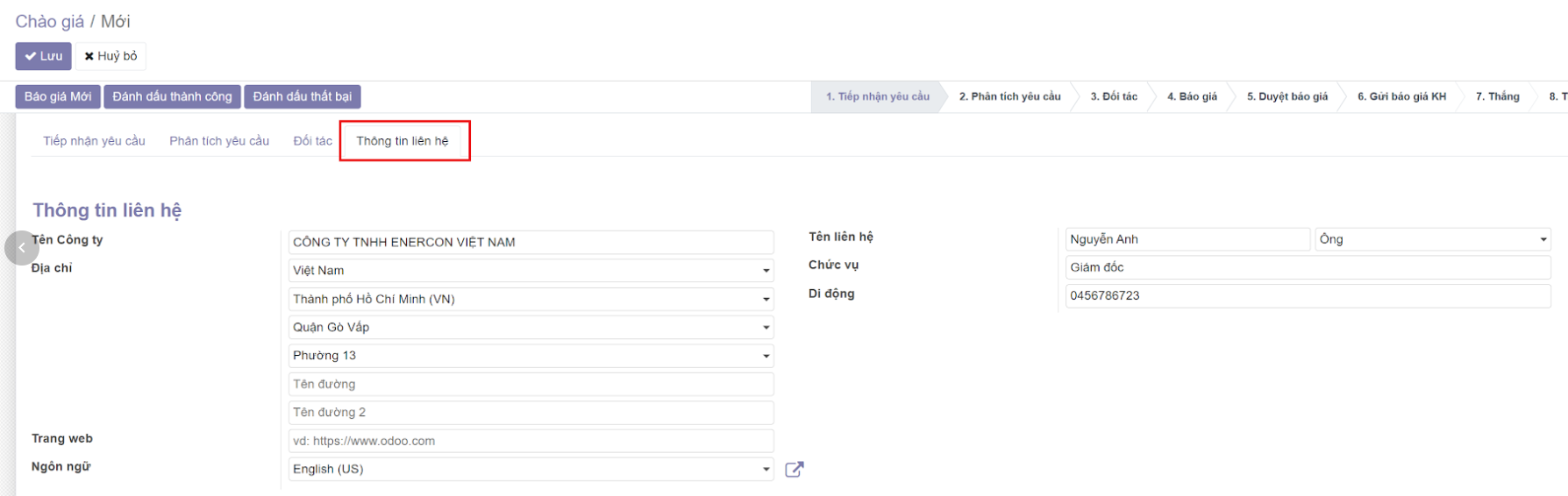Open district dropdown Quận Gò Vấp
This screenshot has height=496, width=1568.
tap(531, 327)
